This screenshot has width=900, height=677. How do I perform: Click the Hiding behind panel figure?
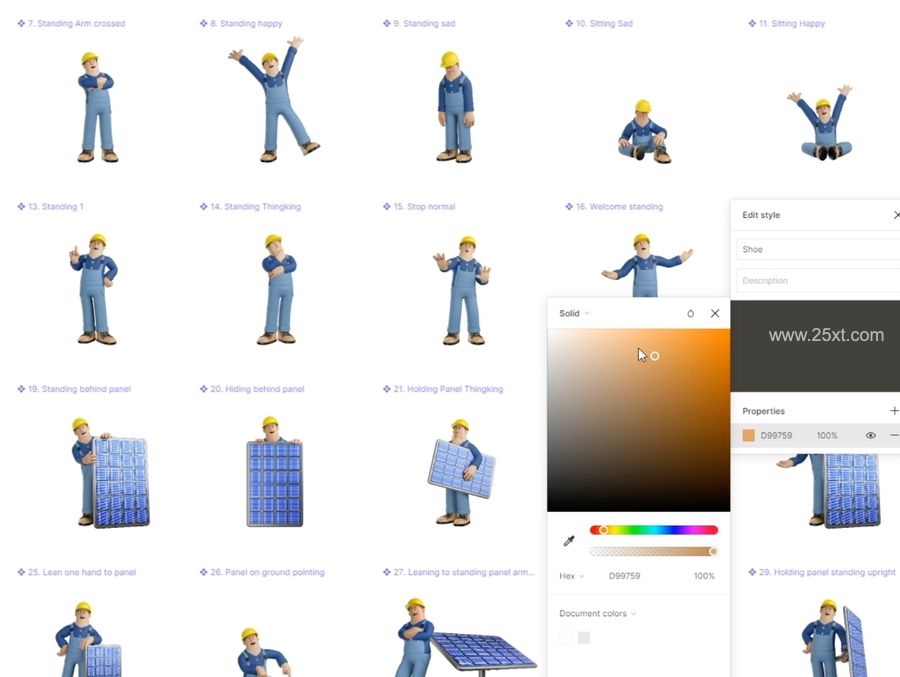tap(274, 472)
